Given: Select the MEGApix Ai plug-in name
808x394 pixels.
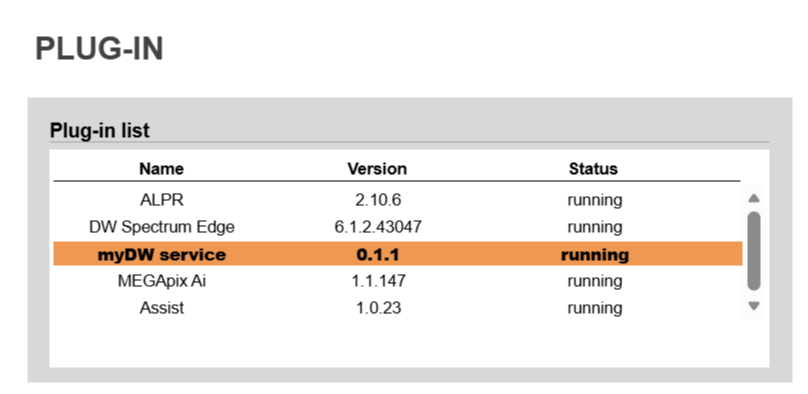Looking at the screenshot, I should (161, 281).
